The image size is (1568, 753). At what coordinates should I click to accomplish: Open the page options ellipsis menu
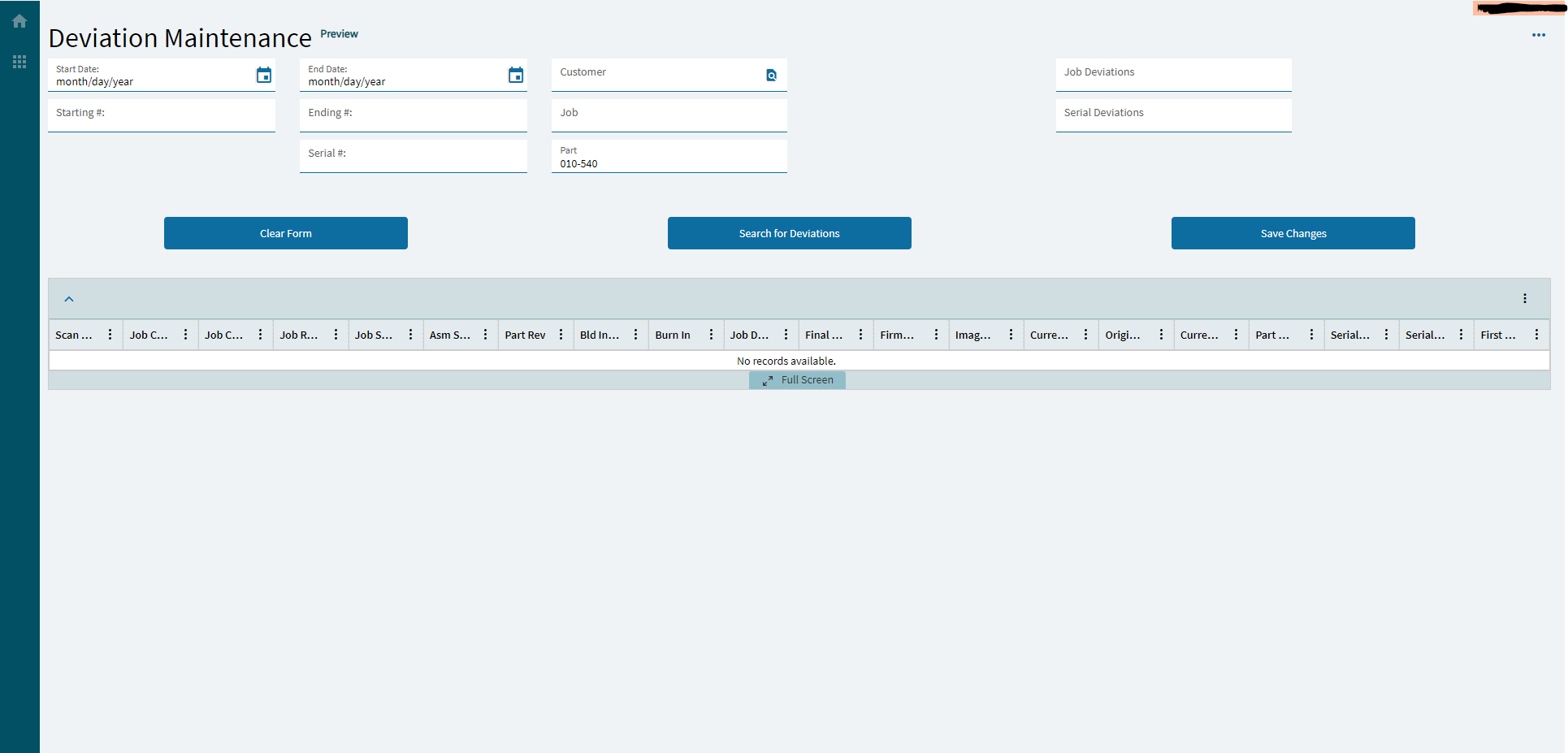[1539, 35]
